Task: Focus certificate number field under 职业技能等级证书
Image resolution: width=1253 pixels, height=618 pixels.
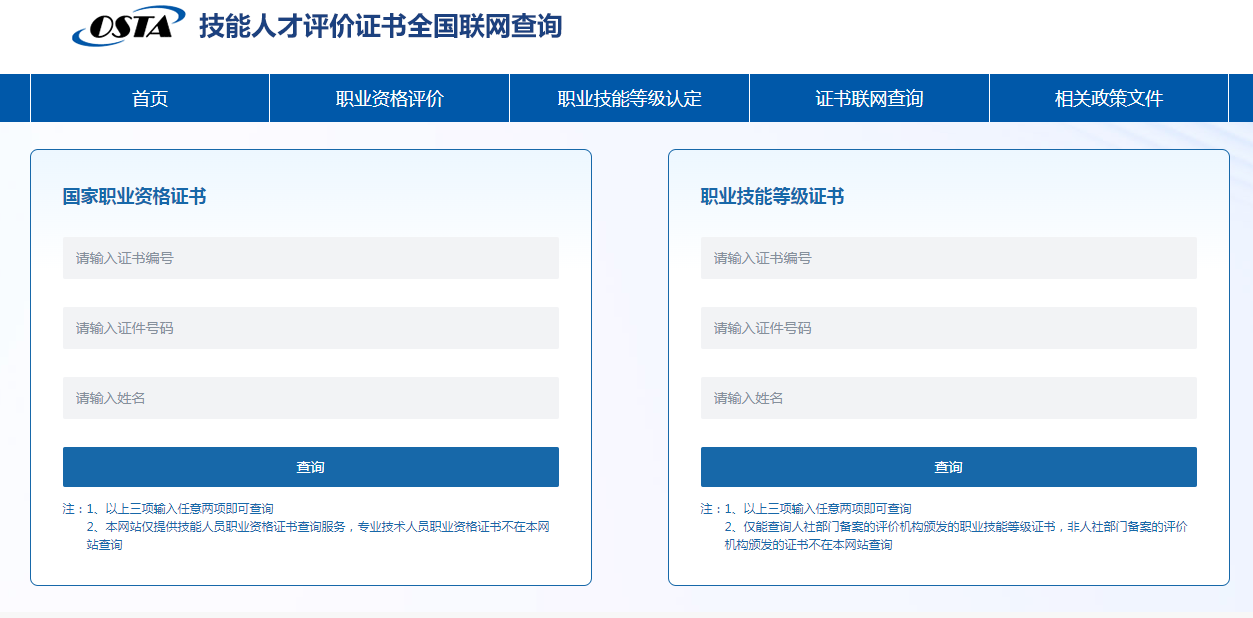Action: pos(948,258)
